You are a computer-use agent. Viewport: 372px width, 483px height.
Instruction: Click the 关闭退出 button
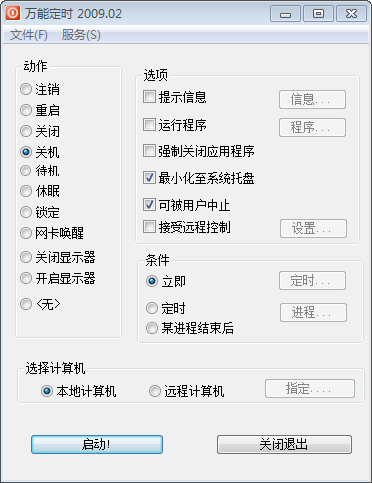coord(284,444)
